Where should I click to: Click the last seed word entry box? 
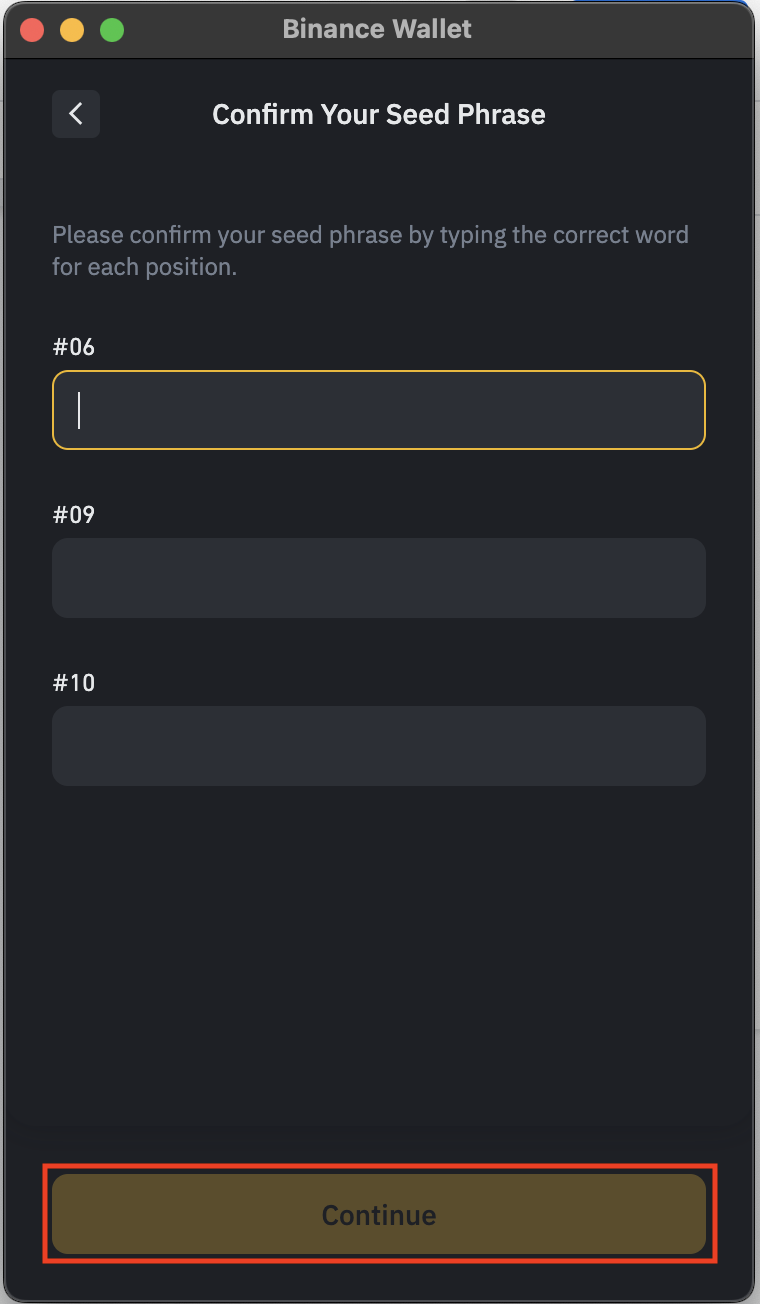click(x=379, y=746)
